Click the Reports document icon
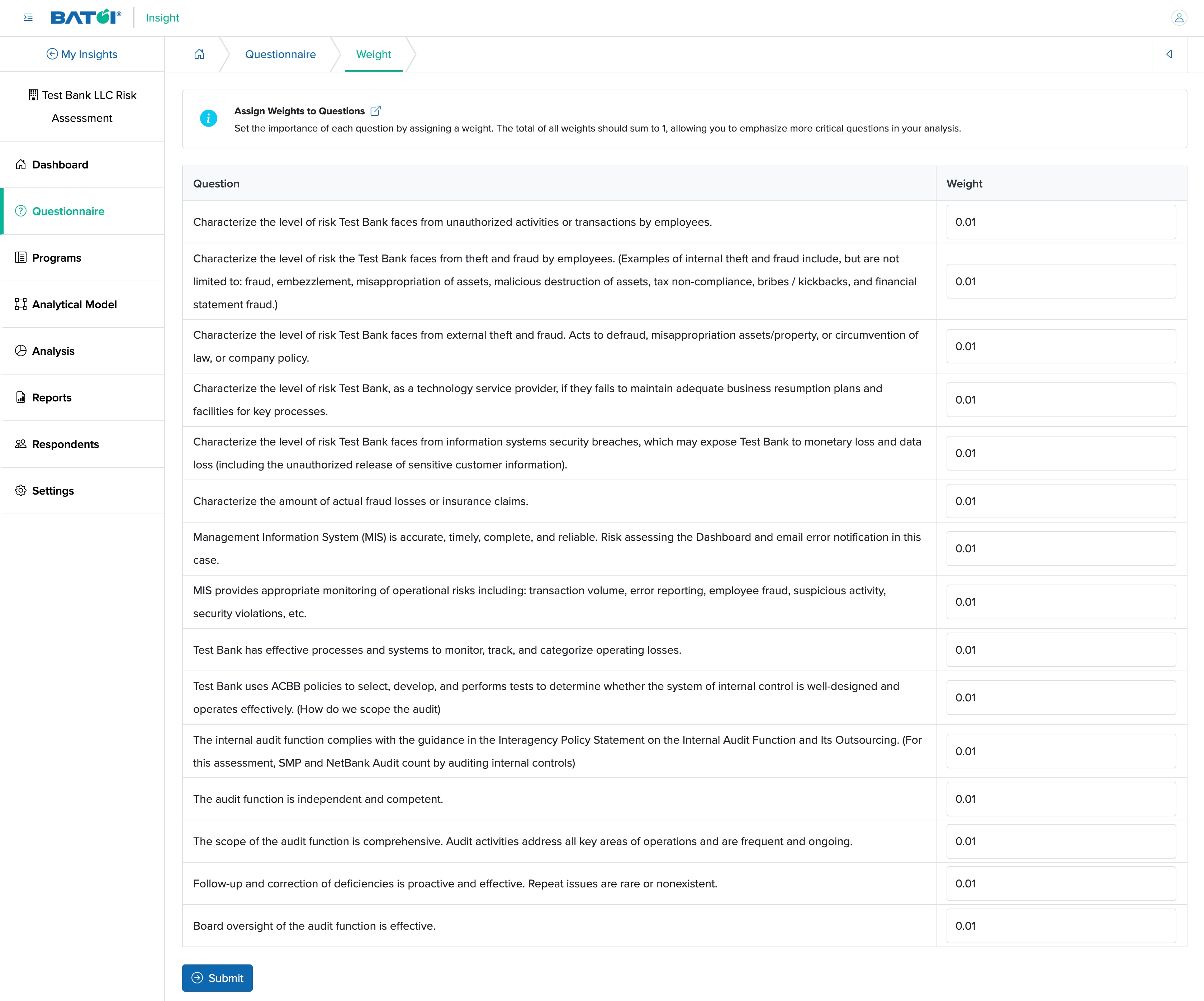The height and width of the screenshot is (1001, 1204). (x=21, y=397)
